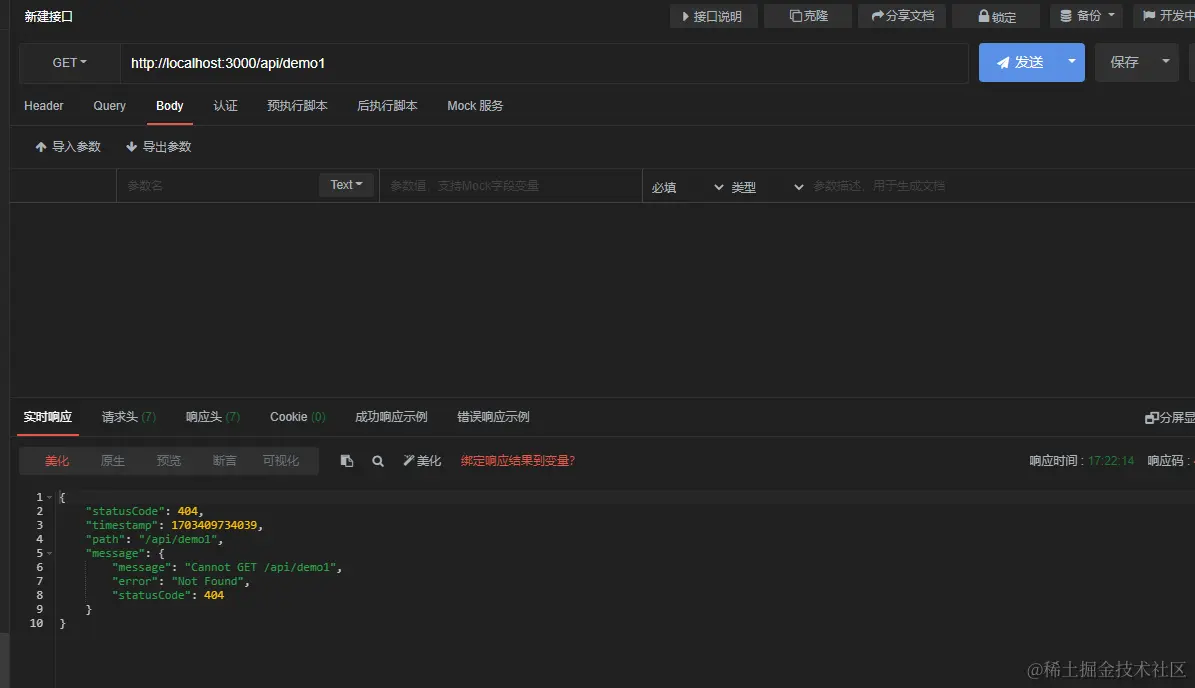Click the 接口说明 button
1195x688 pixels.
pyautogui.click(x=713, y=16)
